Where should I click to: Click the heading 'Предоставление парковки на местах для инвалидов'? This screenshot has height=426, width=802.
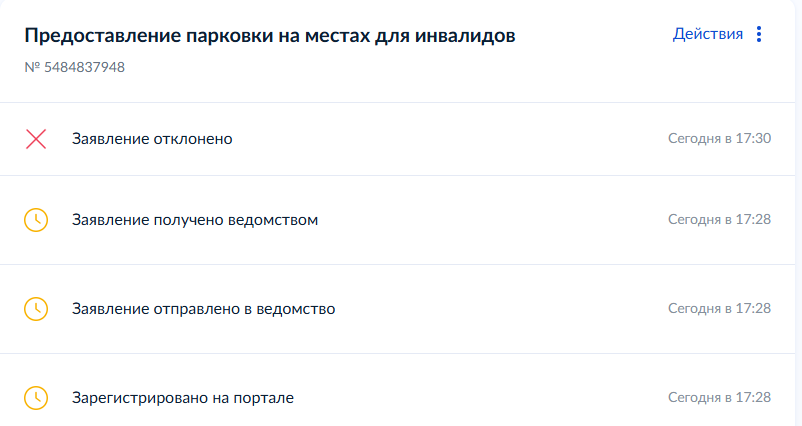point(270,35)
